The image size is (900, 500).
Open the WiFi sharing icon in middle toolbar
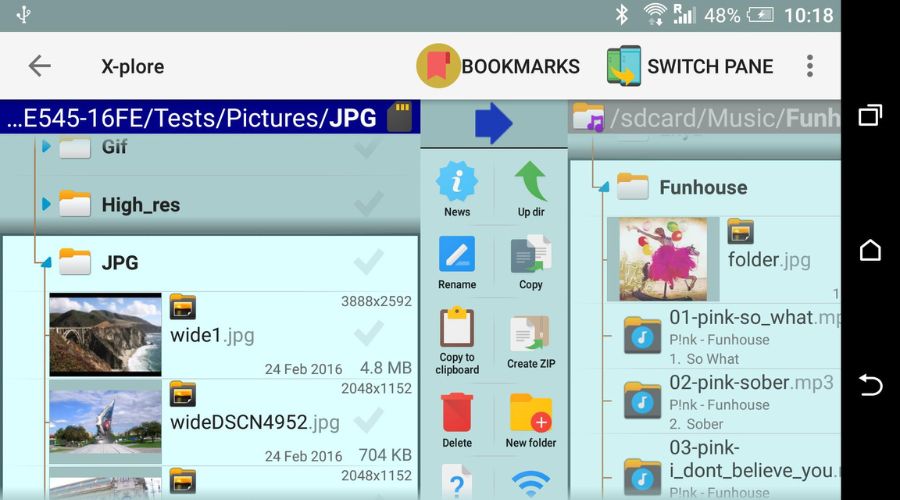(x=531, y=484)
